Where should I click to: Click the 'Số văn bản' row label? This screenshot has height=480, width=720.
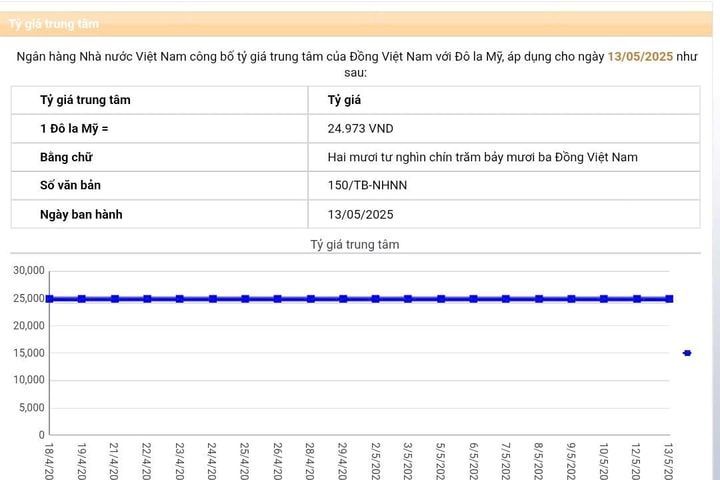pos(70,186)
